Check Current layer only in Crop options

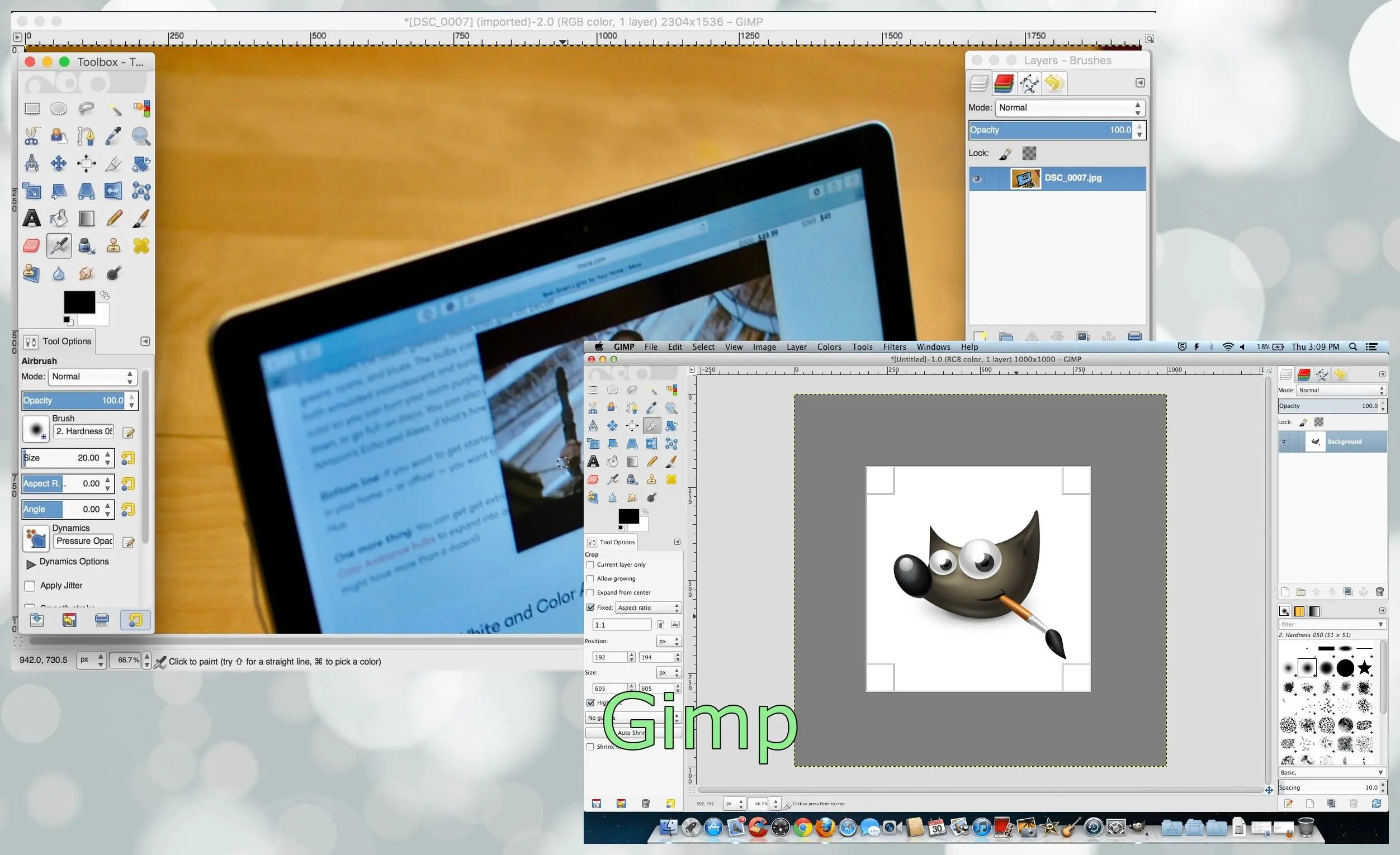coord(591,564)
